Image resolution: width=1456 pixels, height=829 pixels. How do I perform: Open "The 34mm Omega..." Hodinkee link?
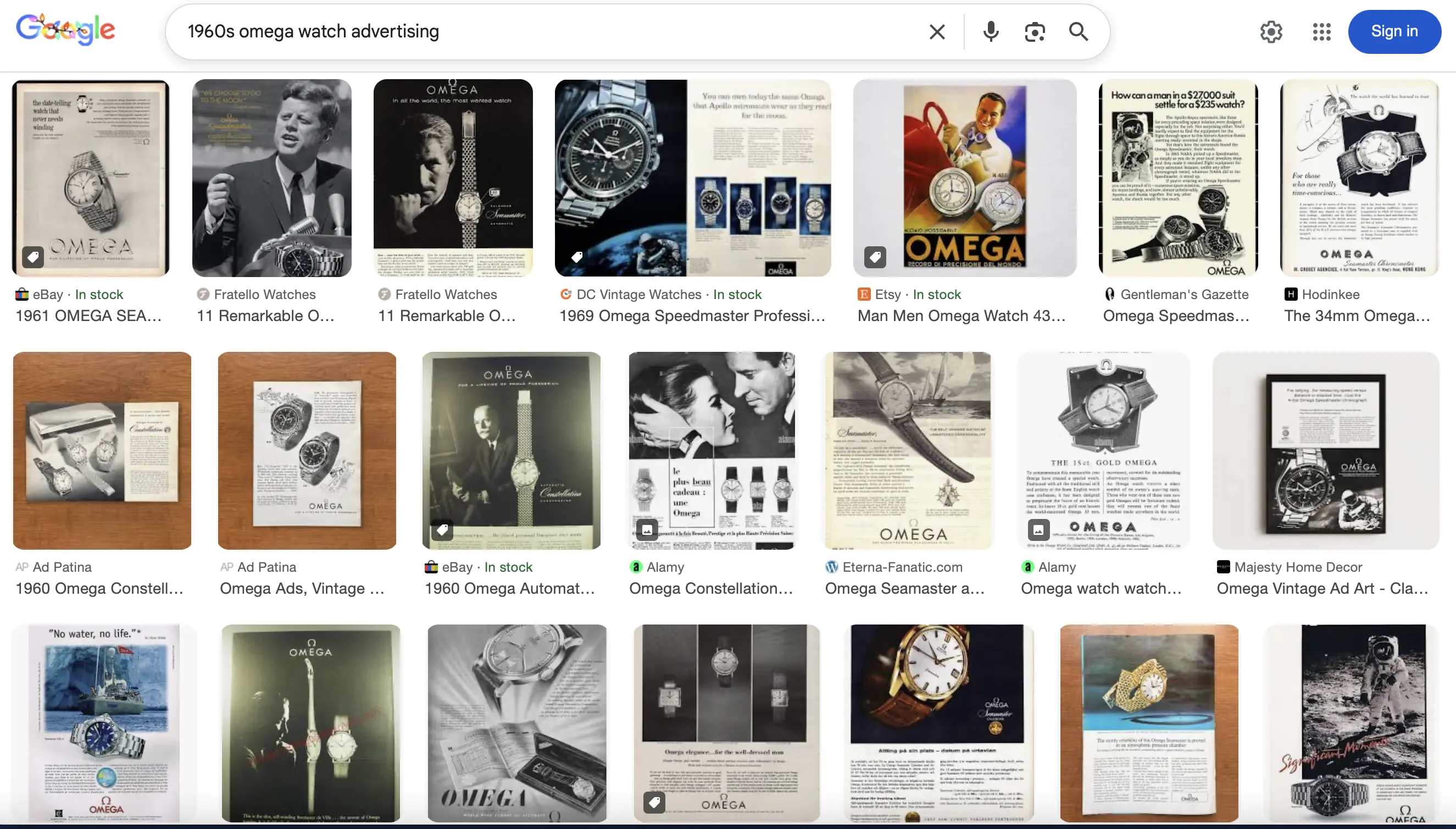coord(1357,316)
